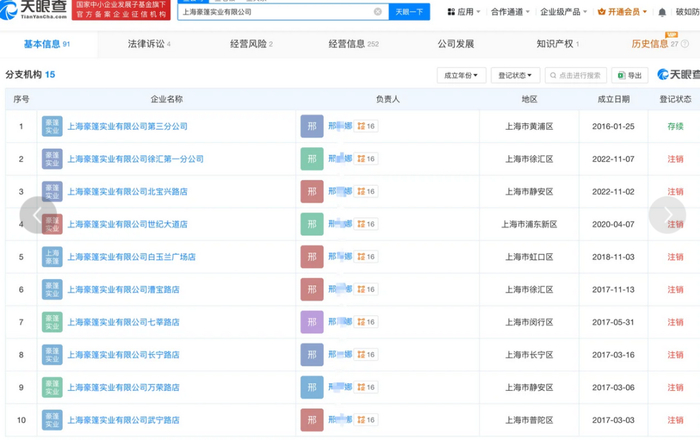Switch to the 知识产权 tab
Viewport: 700px width, 440px height.
(x=556, y=44)
